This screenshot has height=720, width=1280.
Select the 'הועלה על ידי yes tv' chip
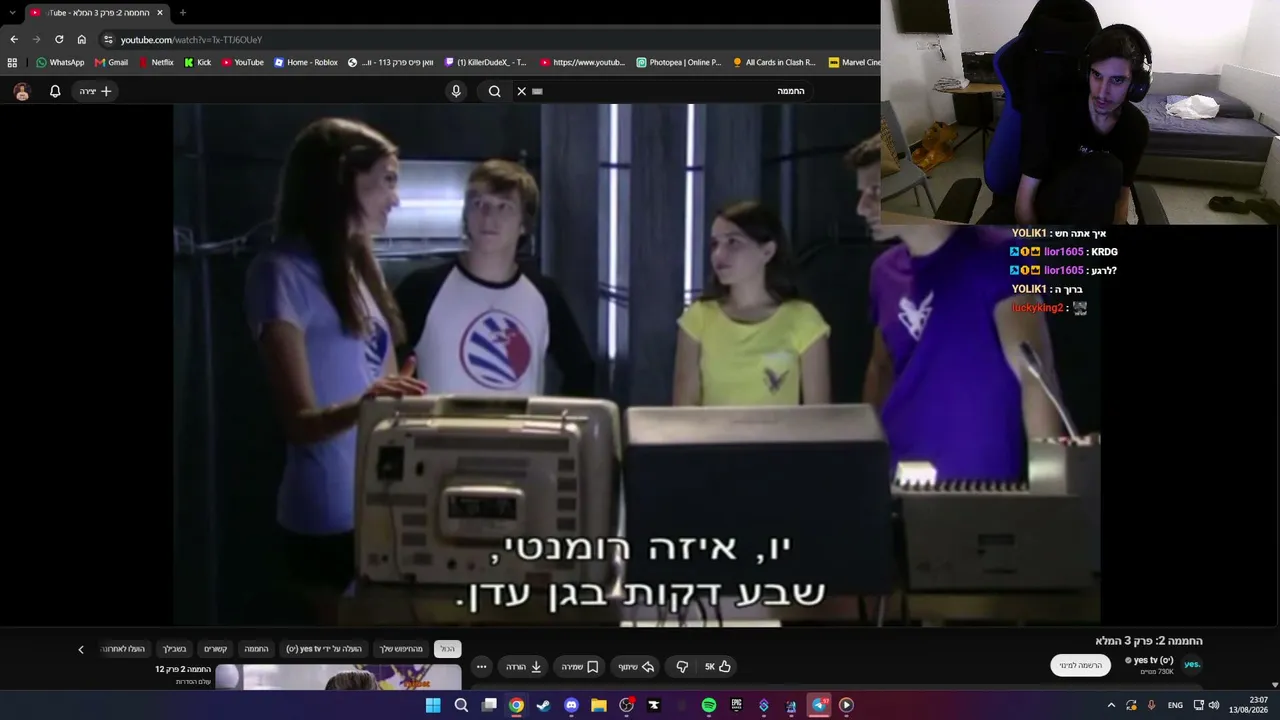[324, 649]
